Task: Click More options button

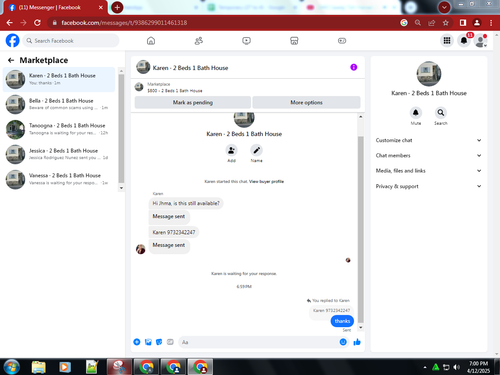Action: coord(306,102)
